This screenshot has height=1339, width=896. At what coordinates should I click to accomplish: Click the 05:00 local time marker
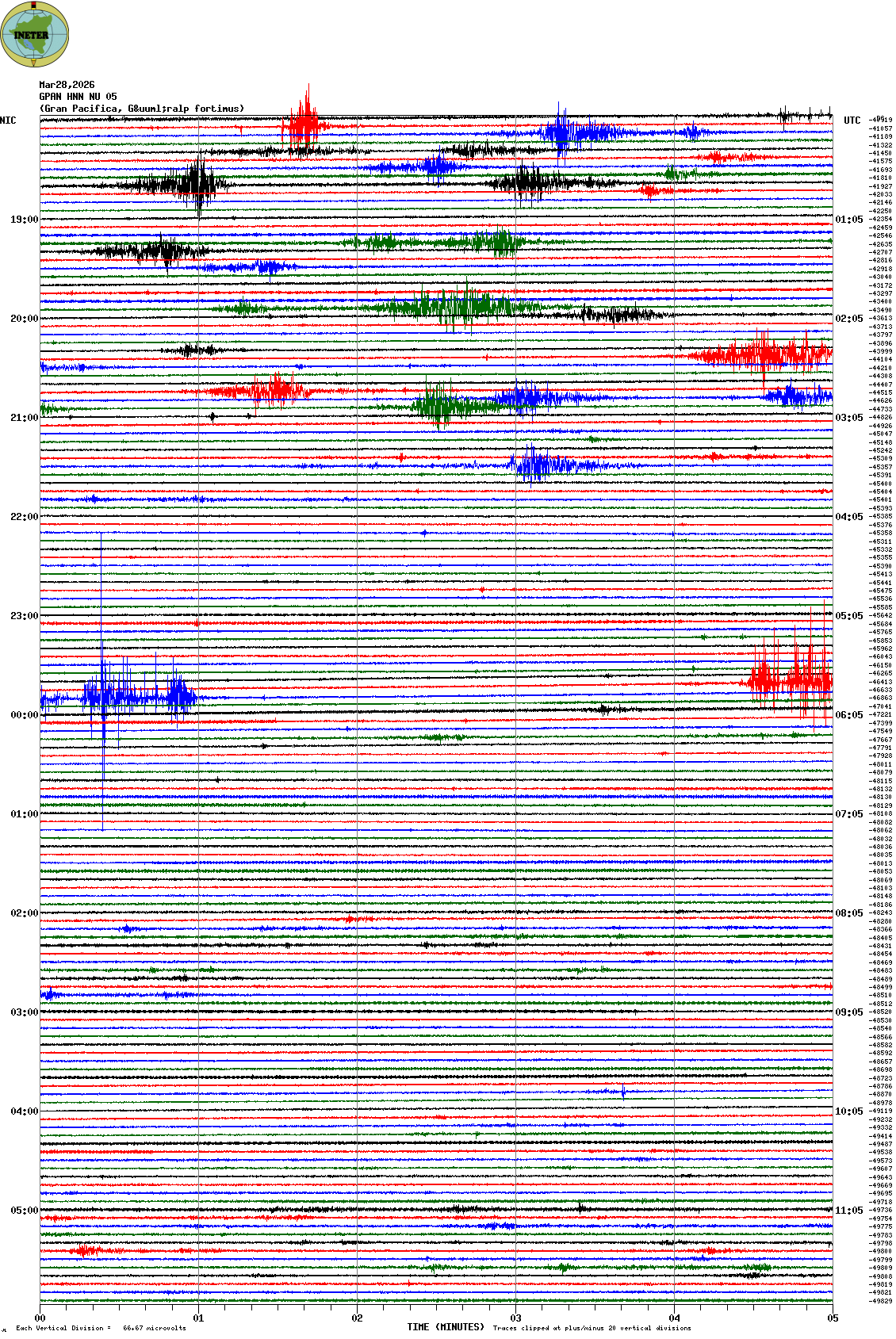point(24,1211)
